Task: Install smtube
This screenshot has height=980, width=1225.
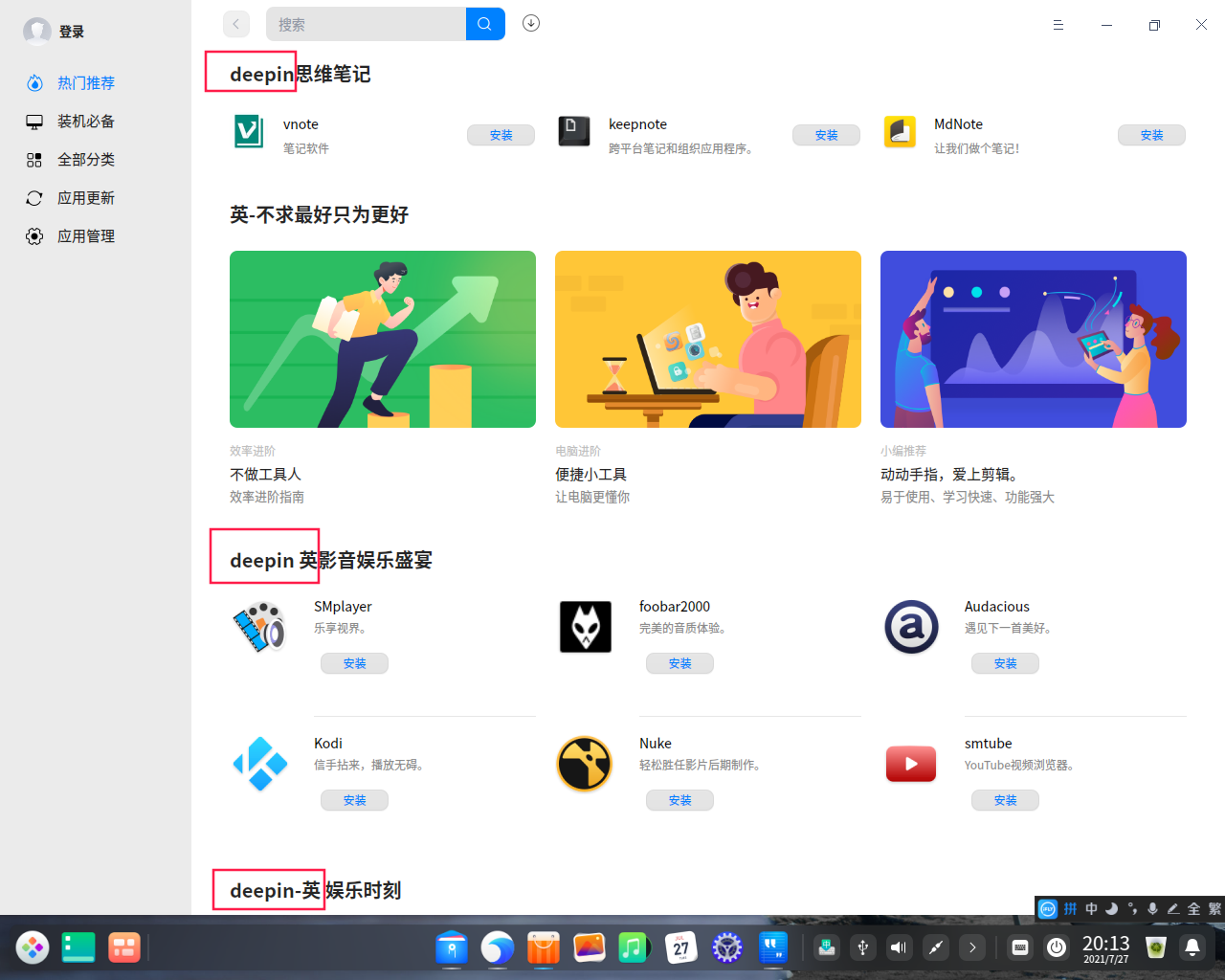Action: click(x=1005, y=801)
